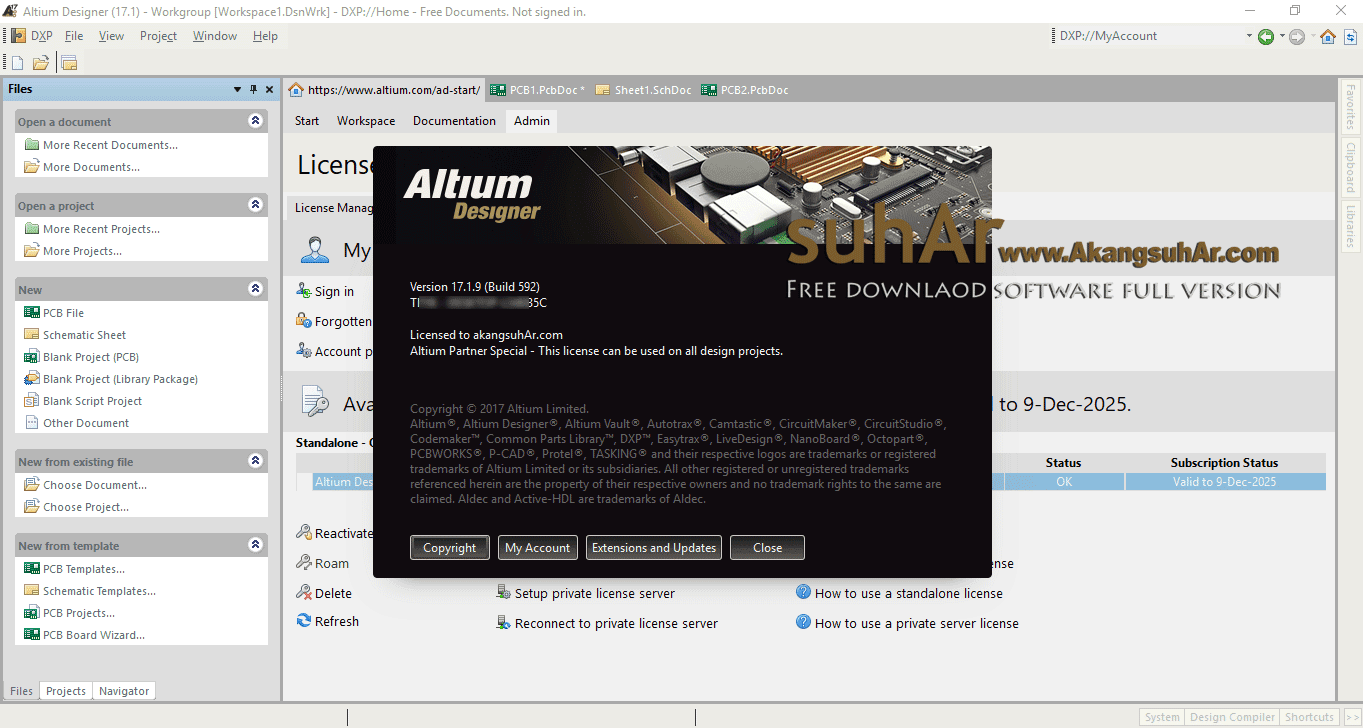Click Reconnect to private license server
This screenshot has height=728, width=1363.
click(607, 623)
